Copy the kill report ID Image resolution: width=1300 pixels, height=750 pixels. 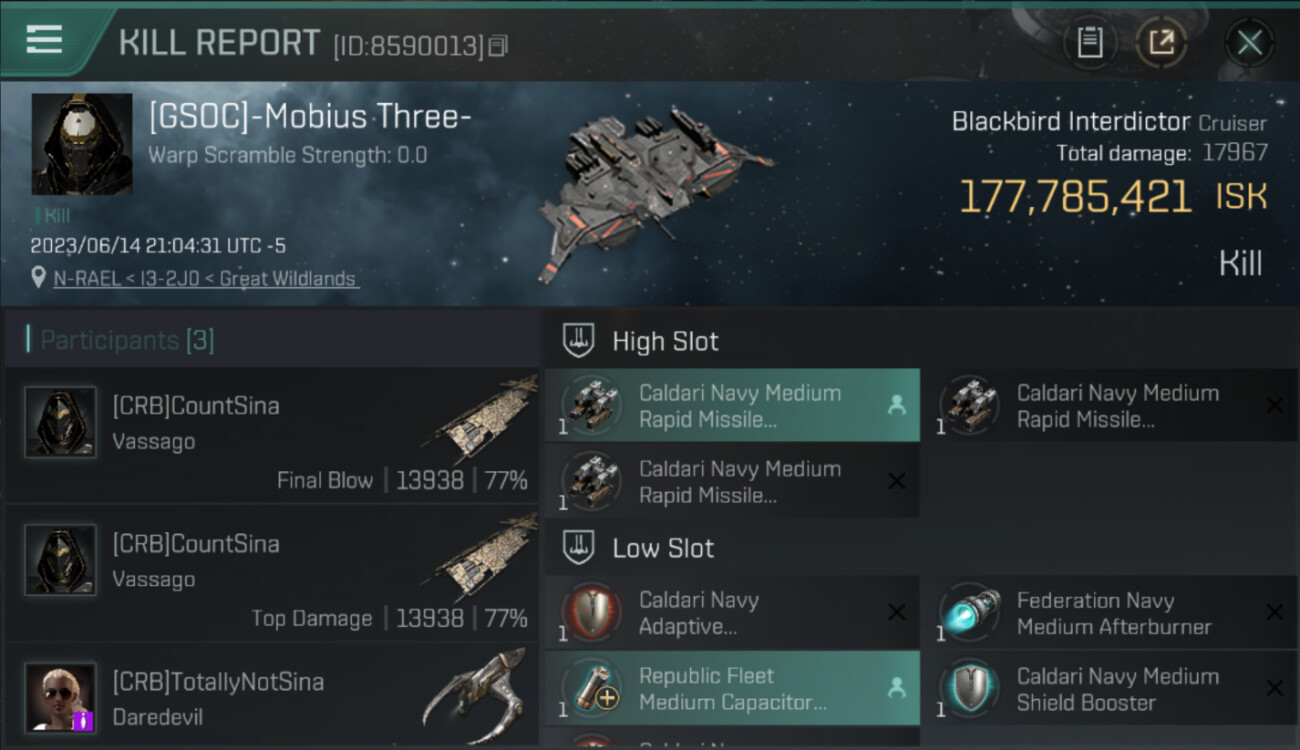click(498, 45)
